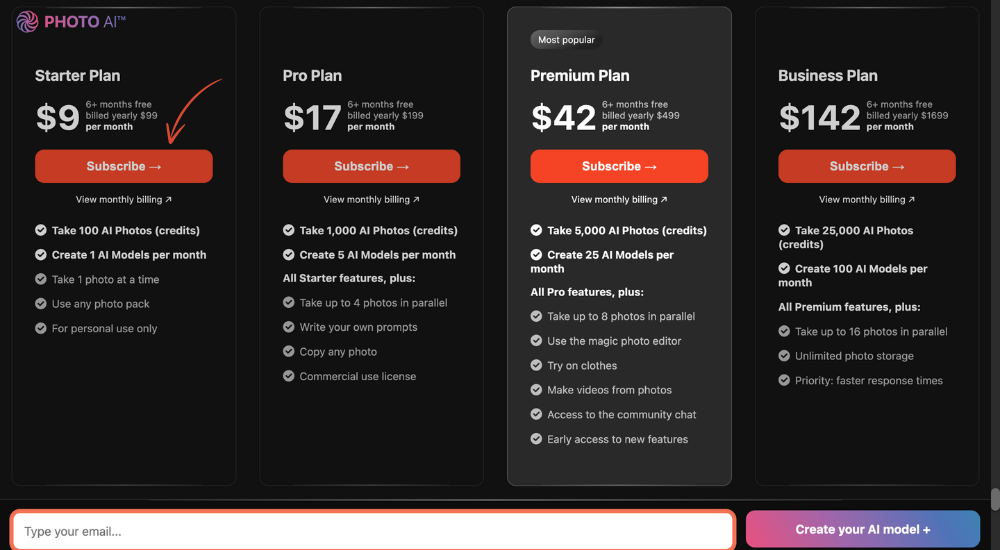Click Create your AI model button
The width and height of the screenshot is (1000, 550).
pyautogui.click(x=862, y=530)
